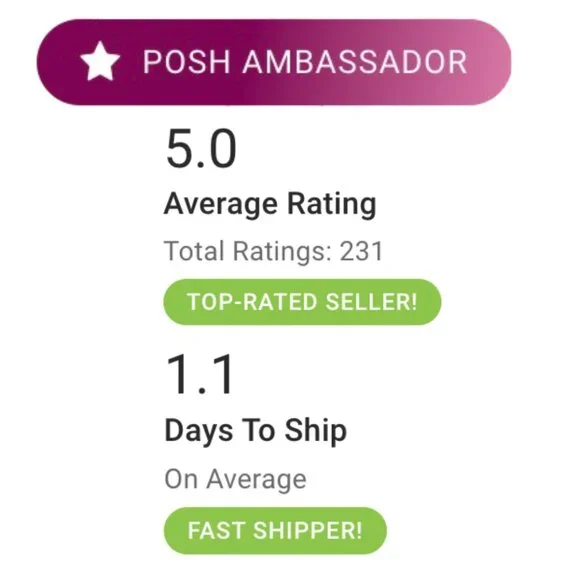Tap the FAST SHIPPER! green badge

[x=275, y=531]
